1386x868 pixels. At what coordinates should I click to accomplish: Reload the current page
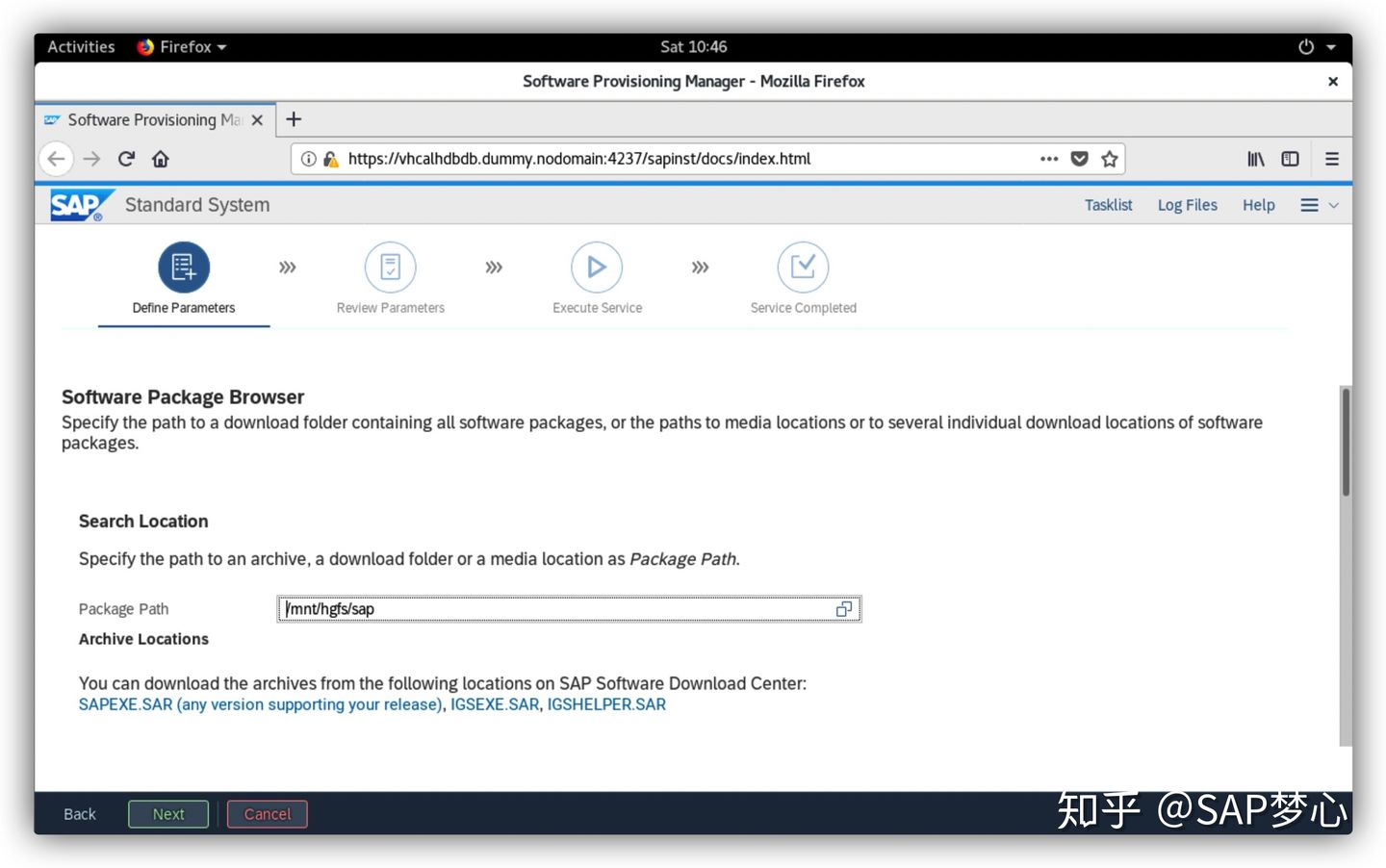(126, 159)
